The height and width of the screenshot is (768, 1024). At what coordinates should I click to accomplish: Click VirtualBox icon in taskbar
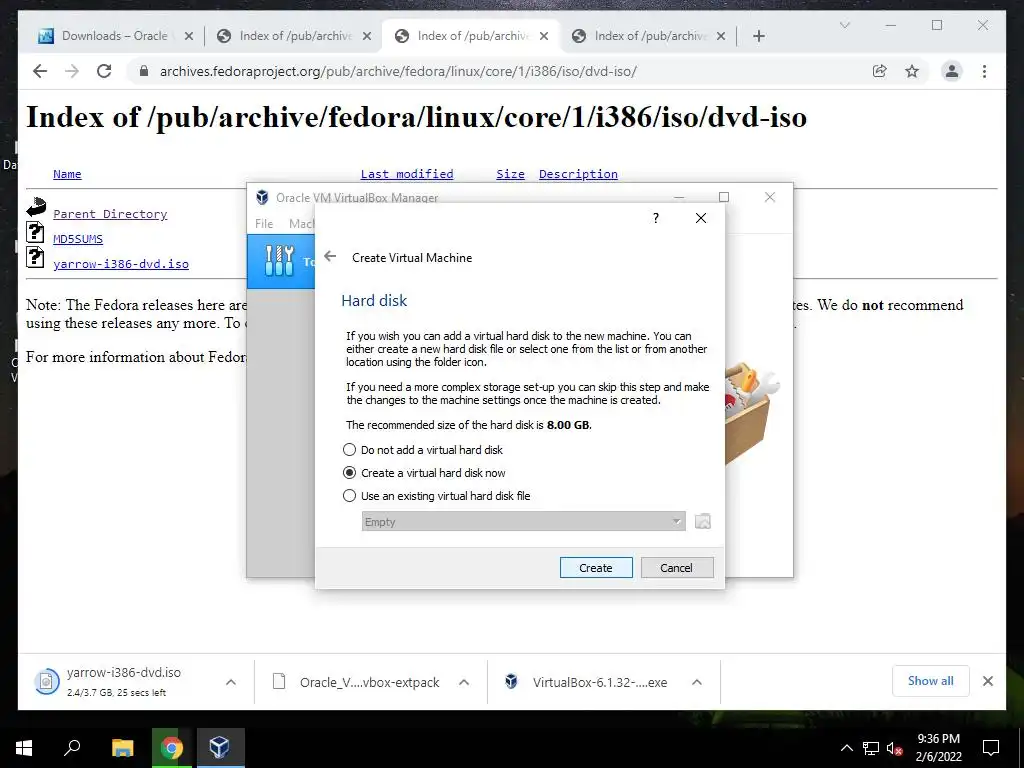click(220, 748)
